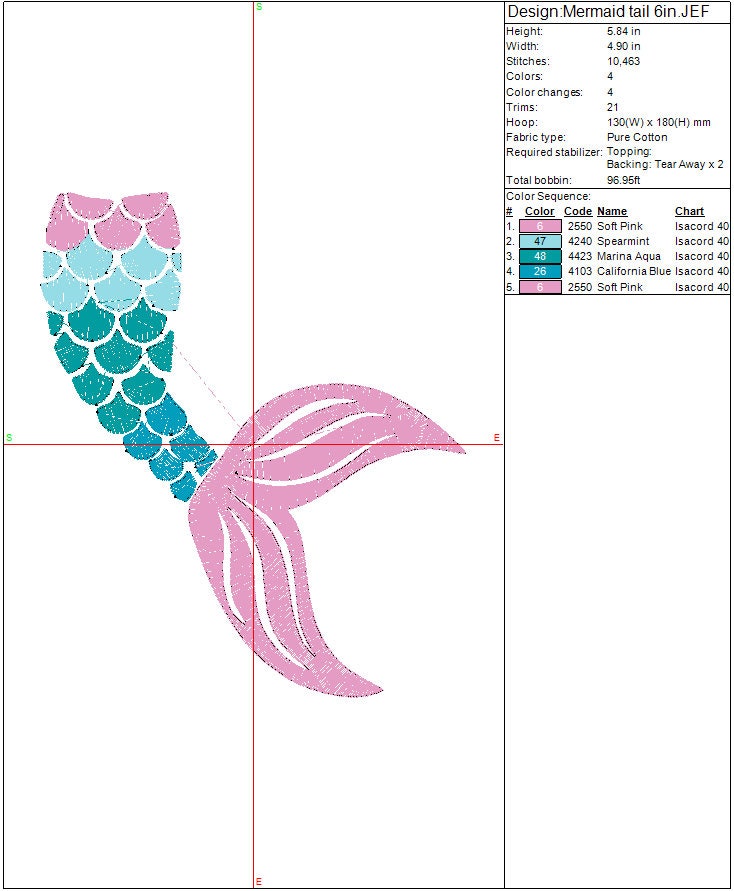The image size is (734, 891).
Task: Click the green S marker at top of canvas
Action: coord(259,7)
